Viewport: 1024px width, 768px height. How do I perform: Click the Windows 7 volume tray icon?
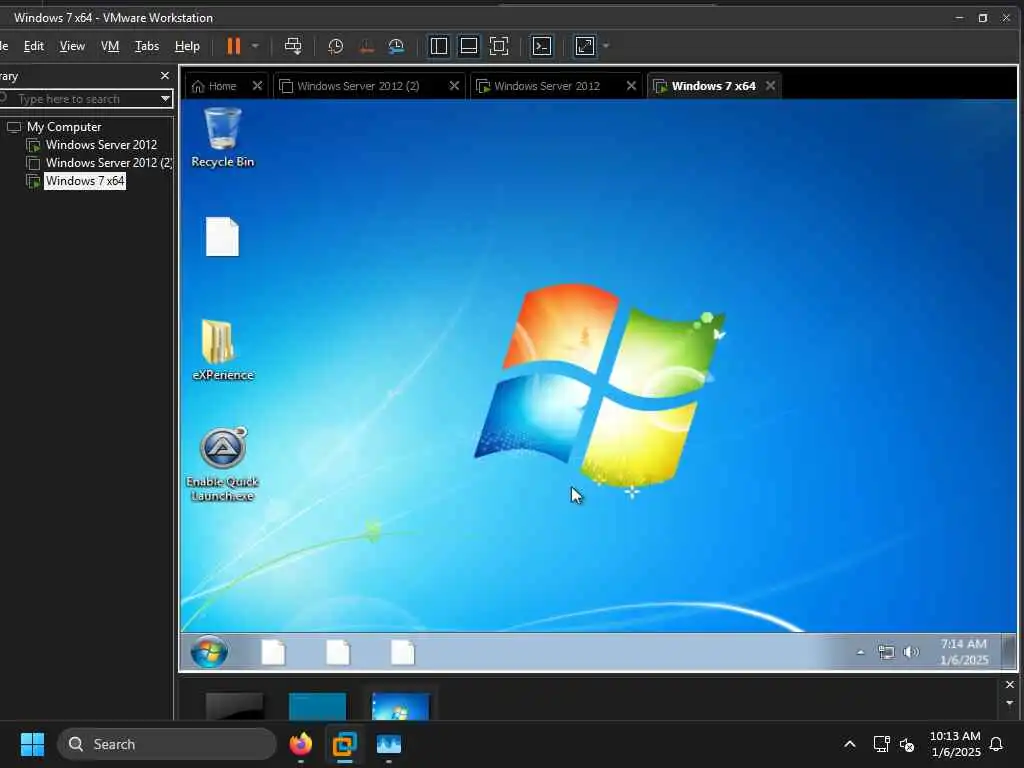coord(910,652)
